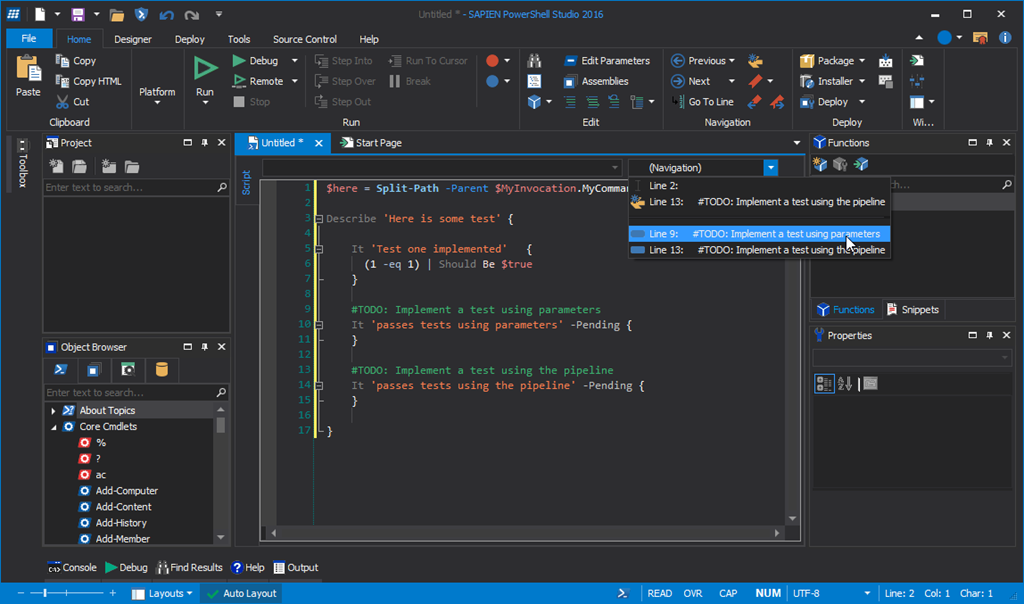Image resolution: width=1024 pixels, height=604 pixels.
Task: Click the Open folder icon in title bar
Action: (x=117, y=14)
